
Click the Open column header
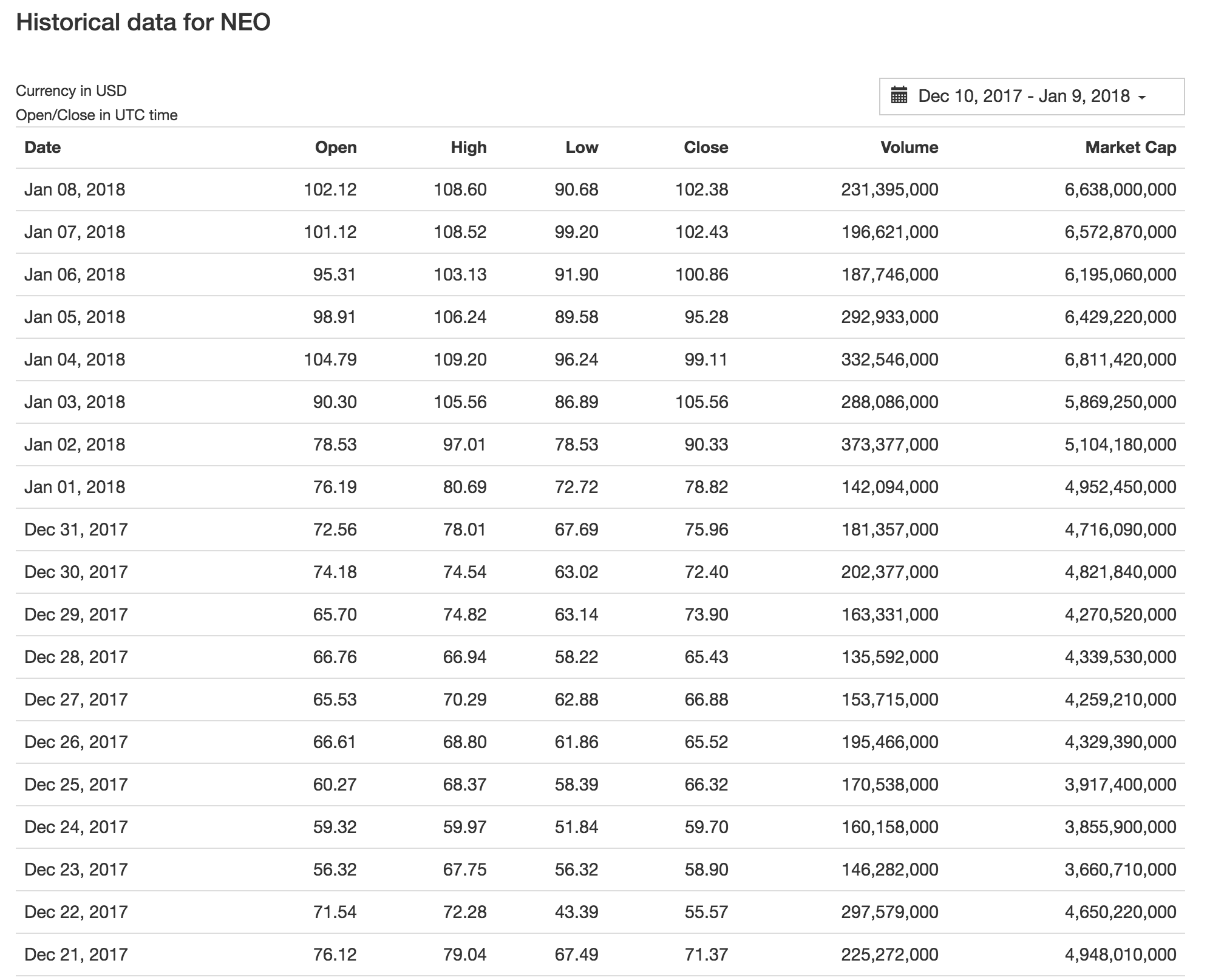[335, 148]
